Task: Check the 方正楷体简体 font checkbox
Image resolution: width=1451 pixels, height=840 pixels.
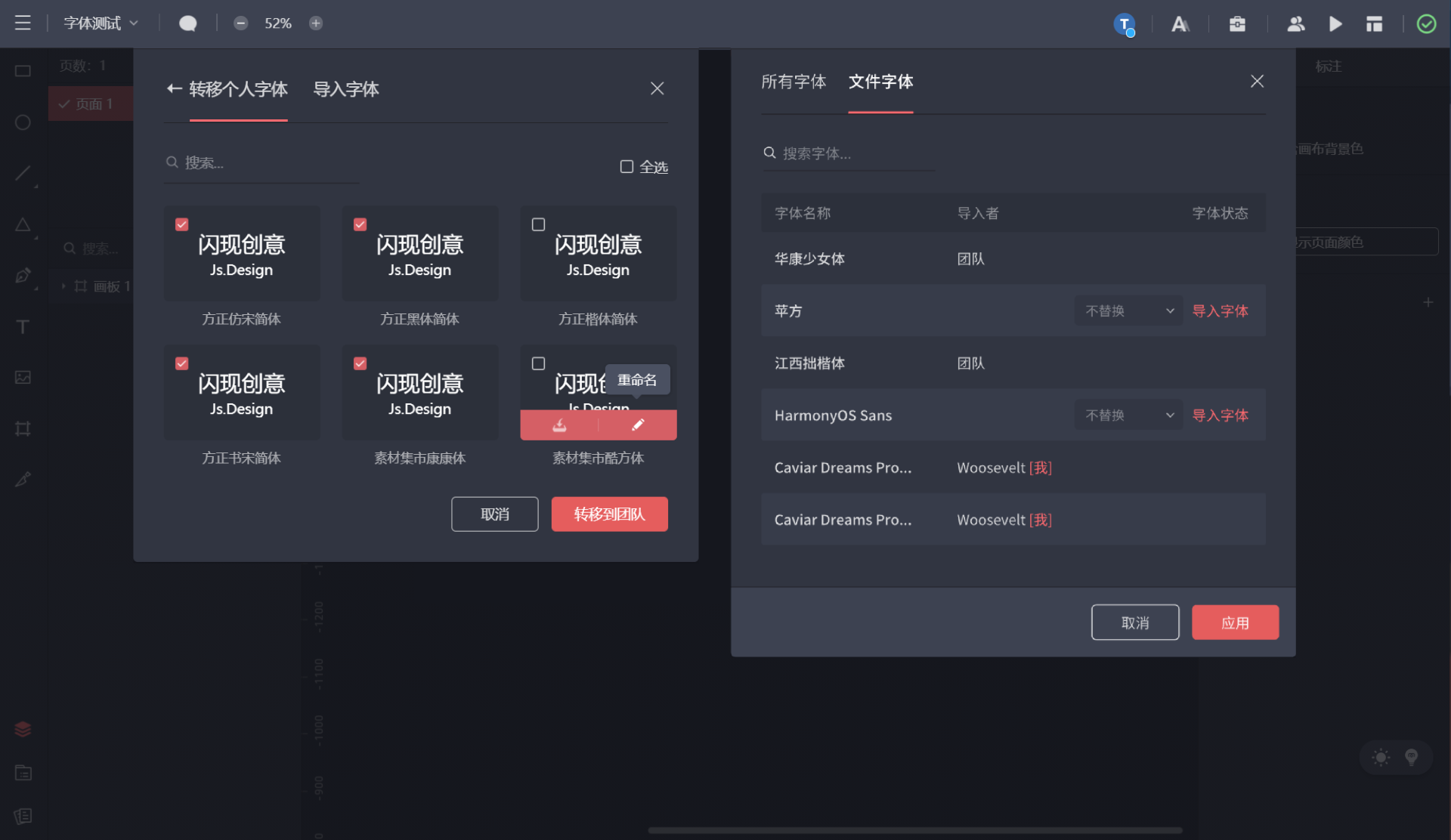Action: point(538,224)
